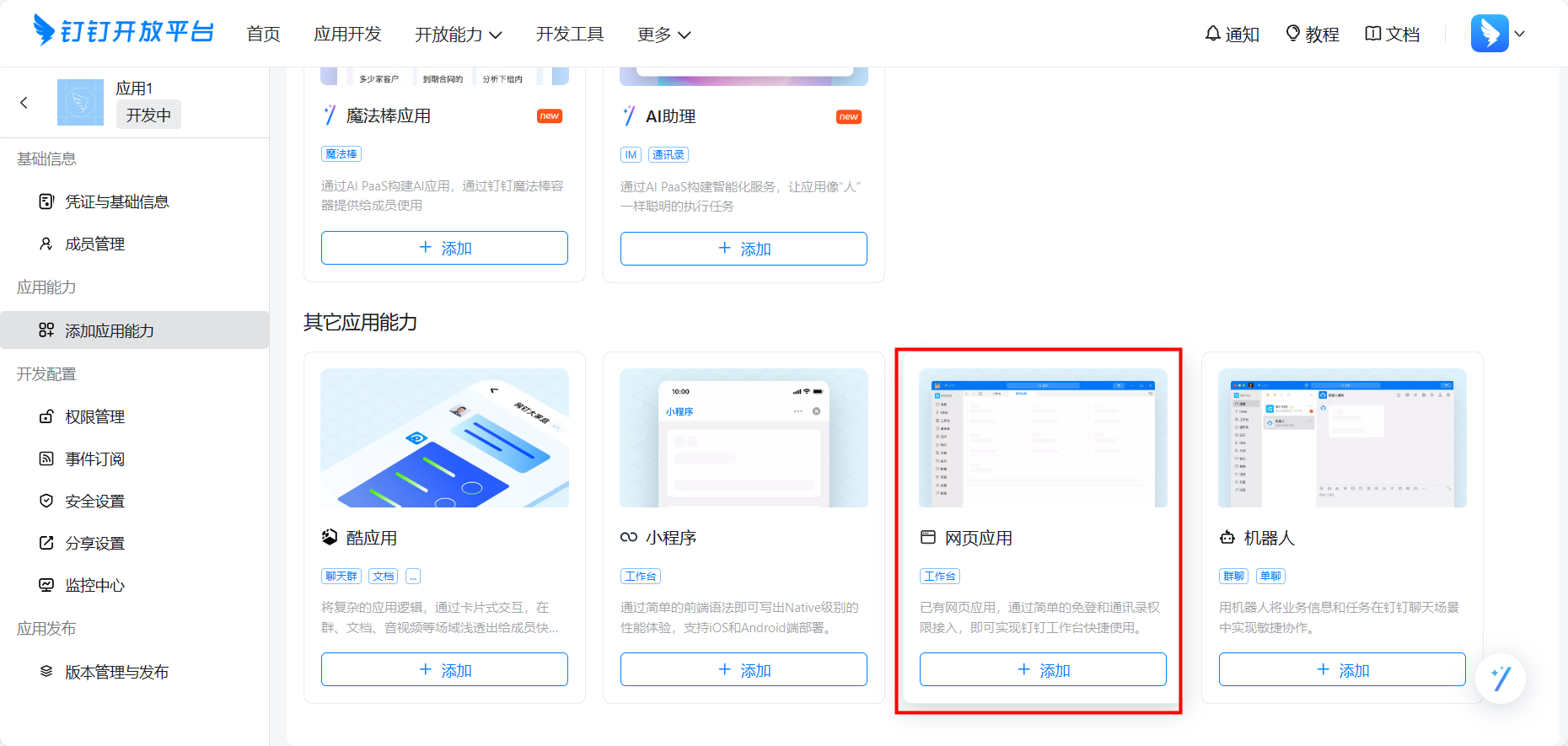The image size is (1568, 746).
Task: Add the 魔法棒应用 capability
Action: pos(444,248)
